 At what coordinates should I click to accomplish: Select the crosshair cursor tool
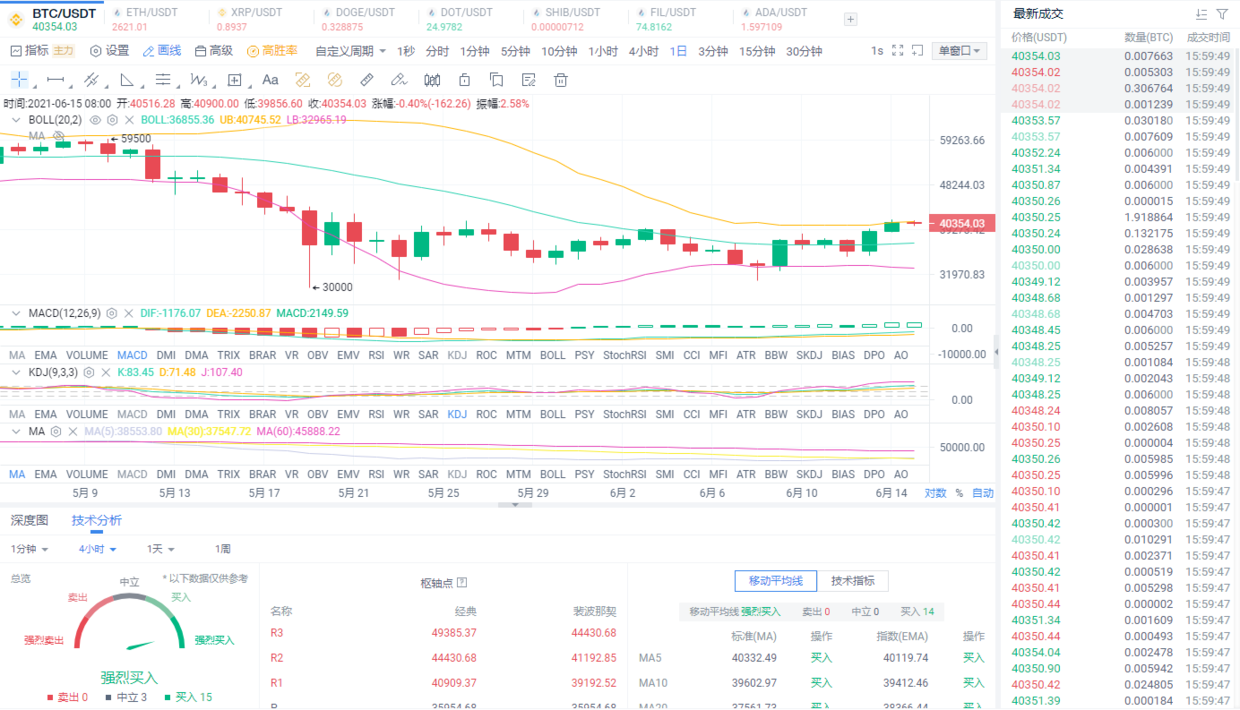[19, 80]
